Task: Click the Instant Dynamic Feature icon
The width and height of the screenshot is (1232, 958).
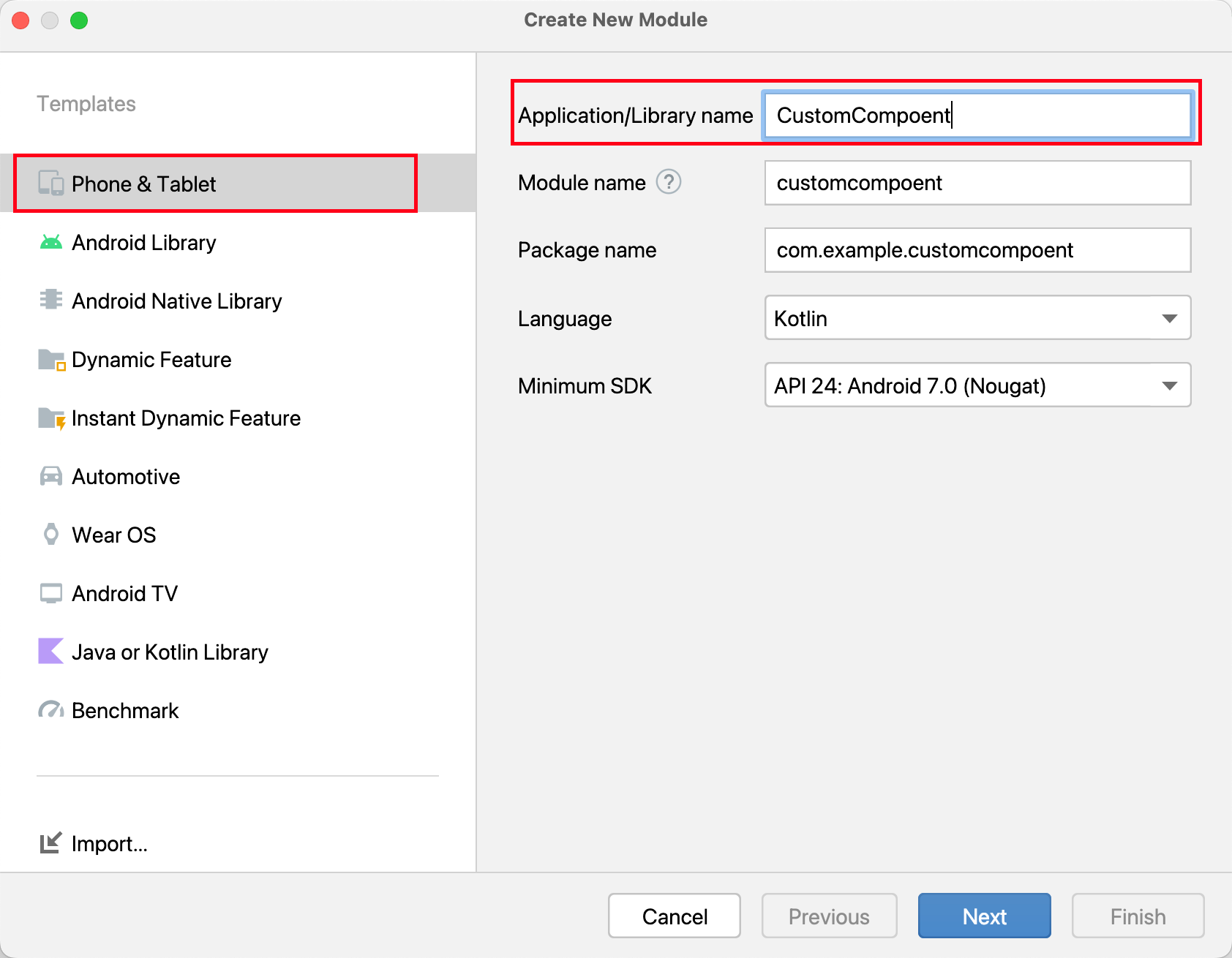Action: coord(51,418)
